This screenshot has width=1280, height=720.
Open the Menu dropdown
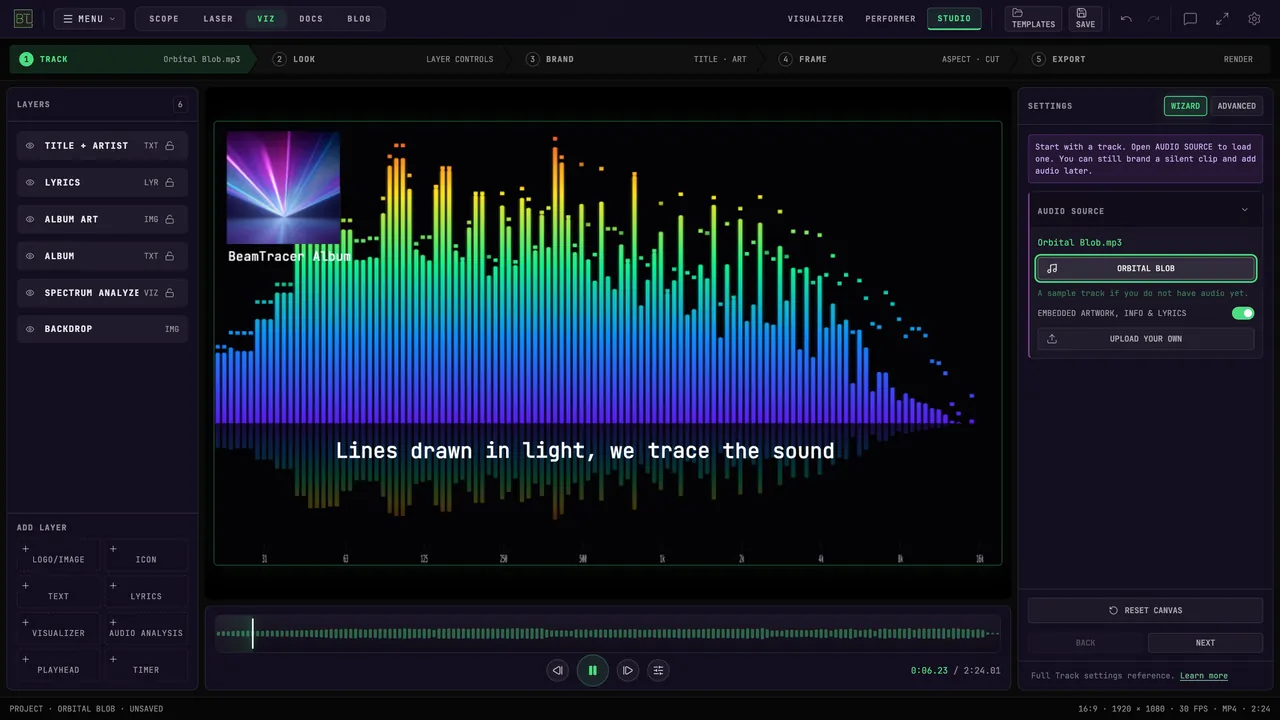(x=89, y=19)
